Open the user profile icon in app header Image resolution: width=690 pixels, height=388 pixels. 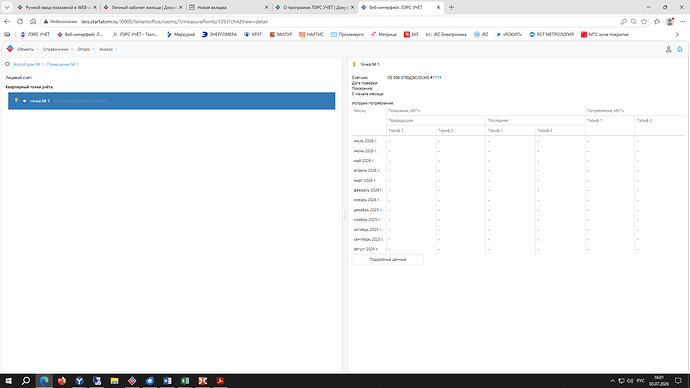pos(668,49)
